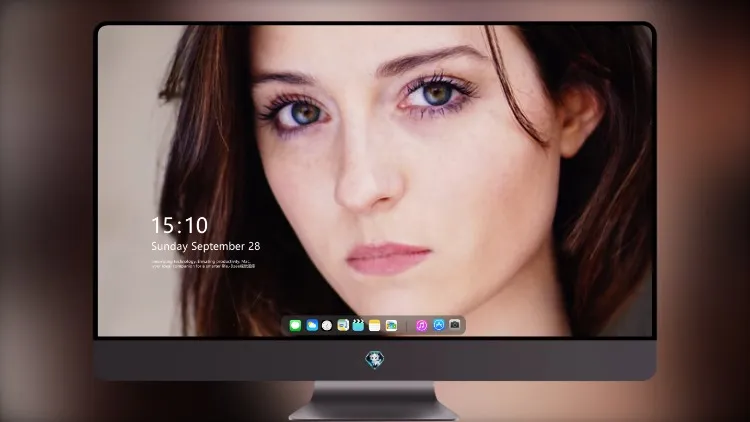750x422 pixels.
Task: Click the small description text under the date
Action: pyautogui.click(x=203, y=264)
